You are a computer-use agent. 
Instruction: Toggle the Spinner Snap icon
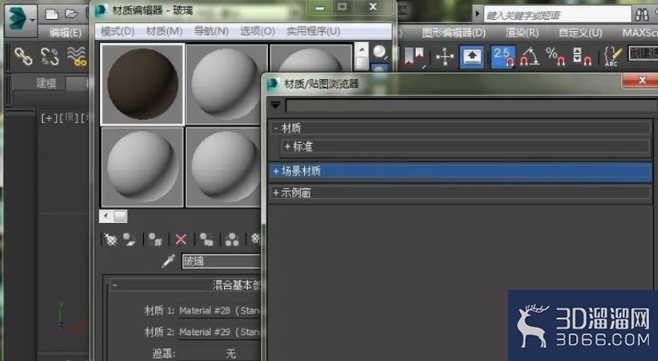click(582, 57)
